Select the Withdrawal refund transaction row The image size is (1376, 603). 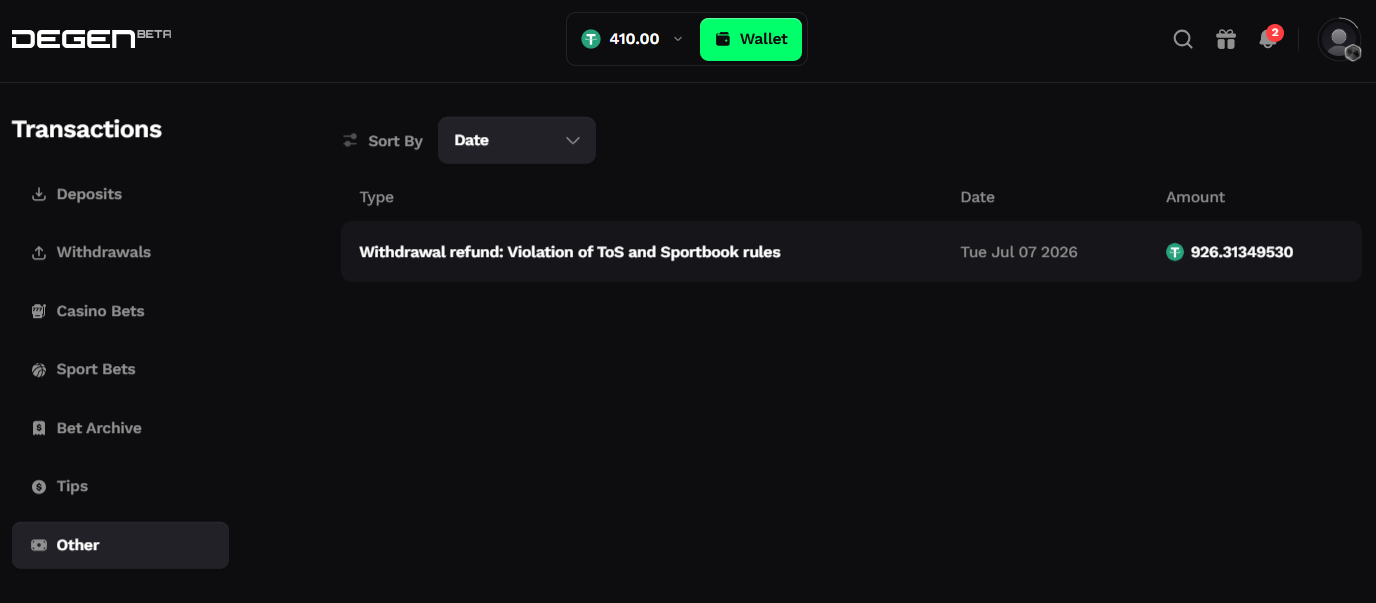click(x=851, y=252)
